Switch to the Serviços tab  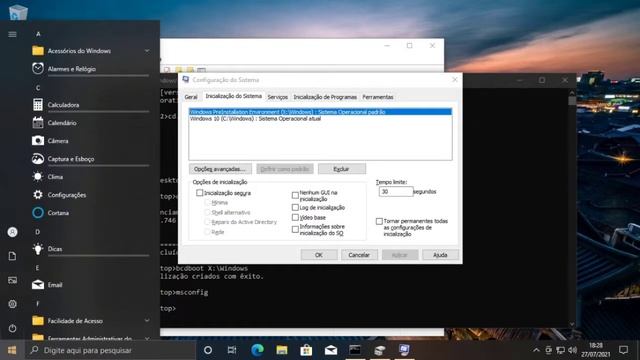click(278, 97)
